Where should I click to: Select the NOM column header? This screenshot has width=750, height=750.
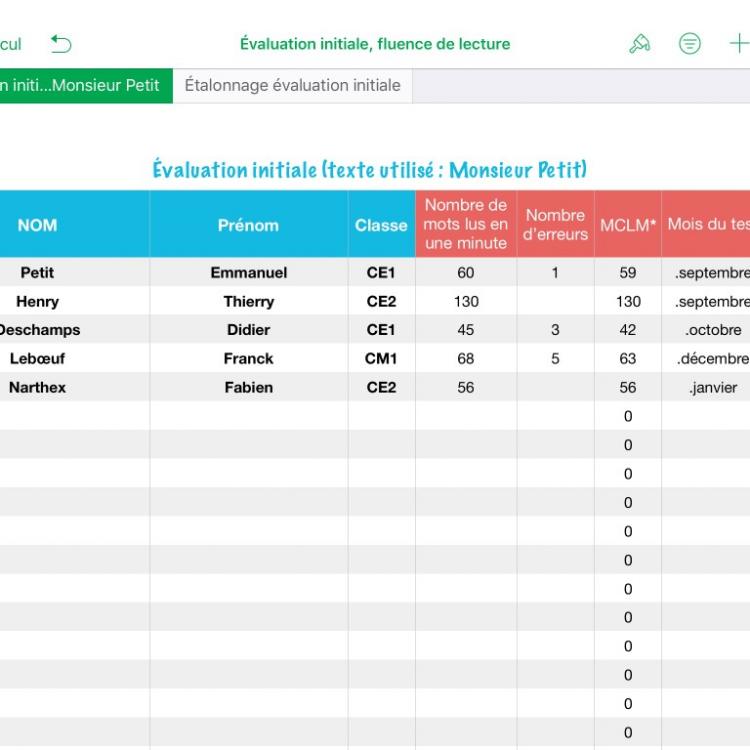[75, 224]
